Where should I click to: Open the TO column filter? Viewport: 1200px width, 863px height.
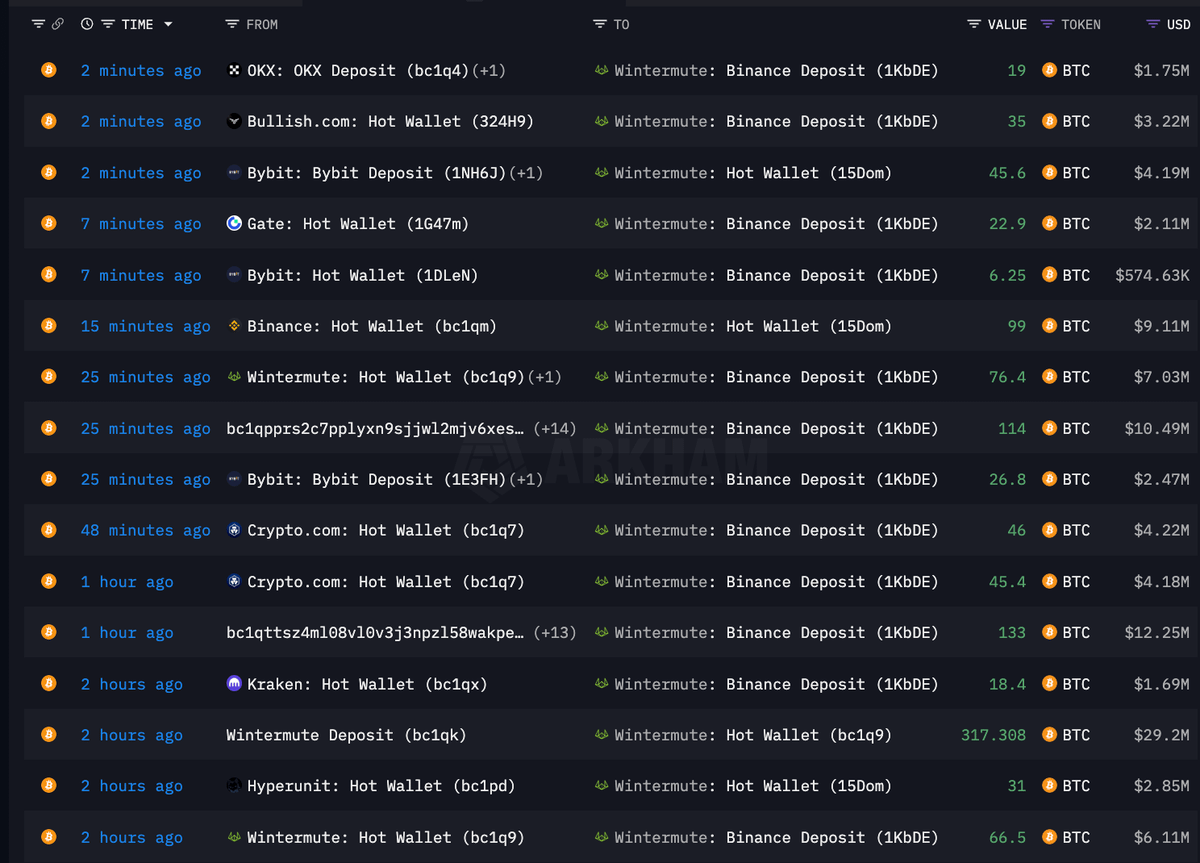600,24
